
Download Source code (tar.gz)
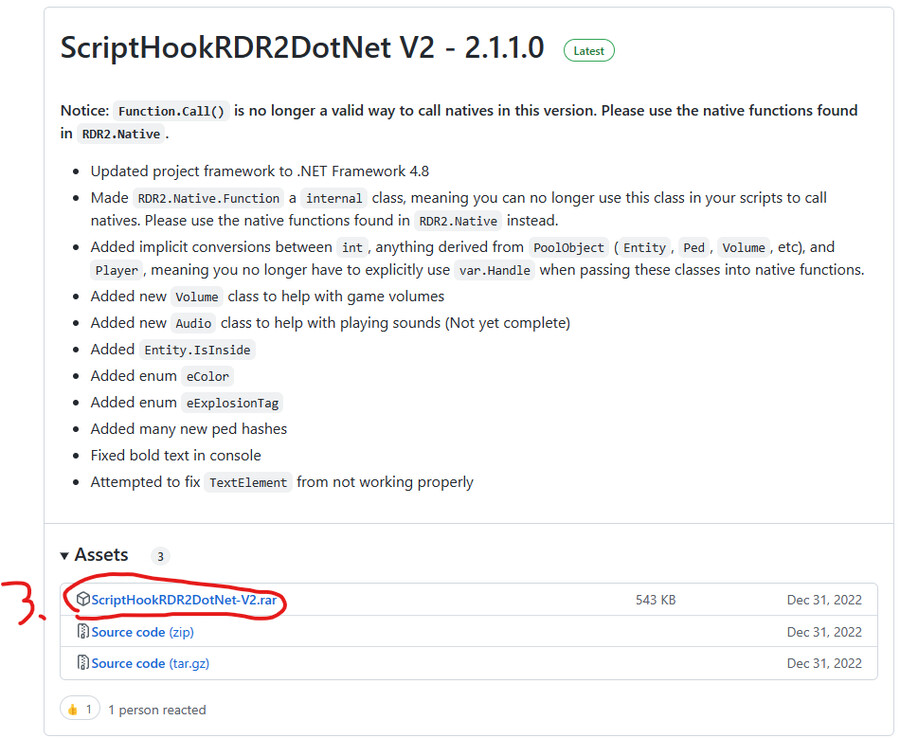[x=150, y=663]
